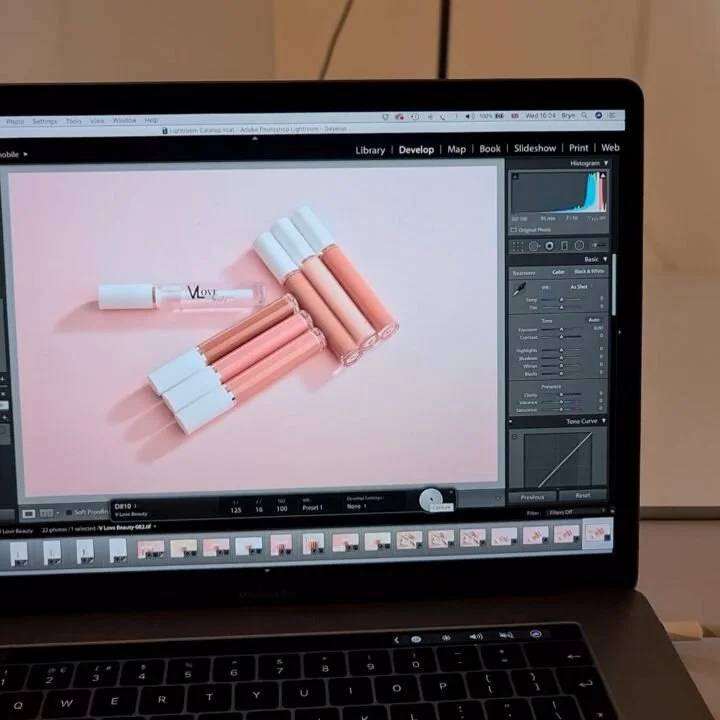Click the Wed 16:04 clock

coord(540,116)
